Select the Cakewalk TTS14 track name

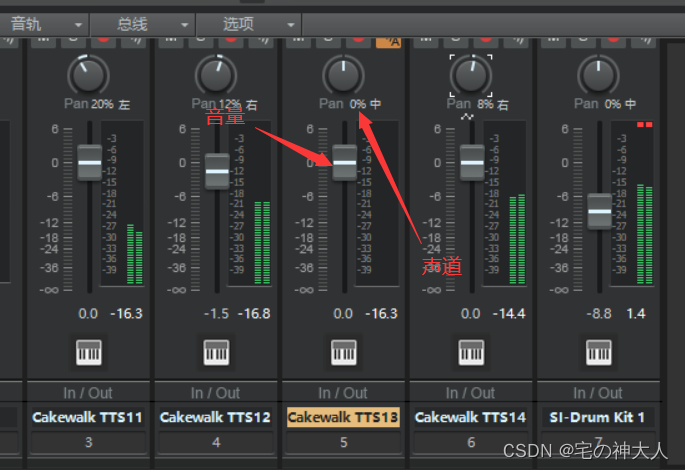pyautogui.click(x=471, y=417)
